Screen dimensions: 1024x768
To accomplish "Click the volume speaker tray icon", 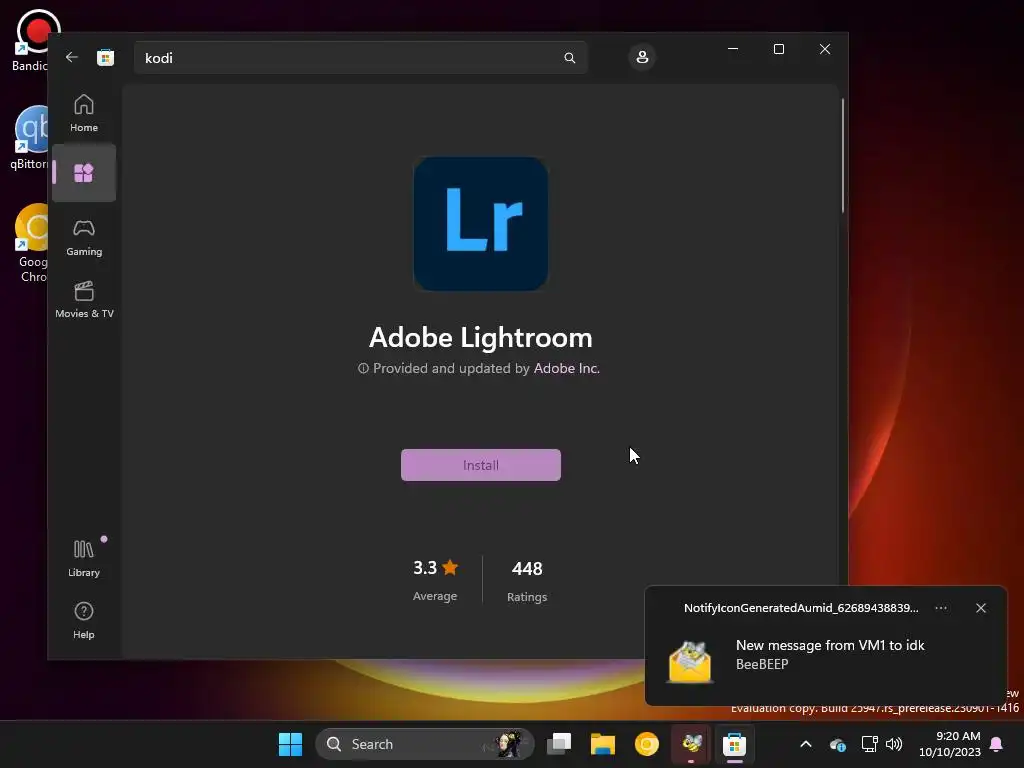I will [x=894, y=744].
